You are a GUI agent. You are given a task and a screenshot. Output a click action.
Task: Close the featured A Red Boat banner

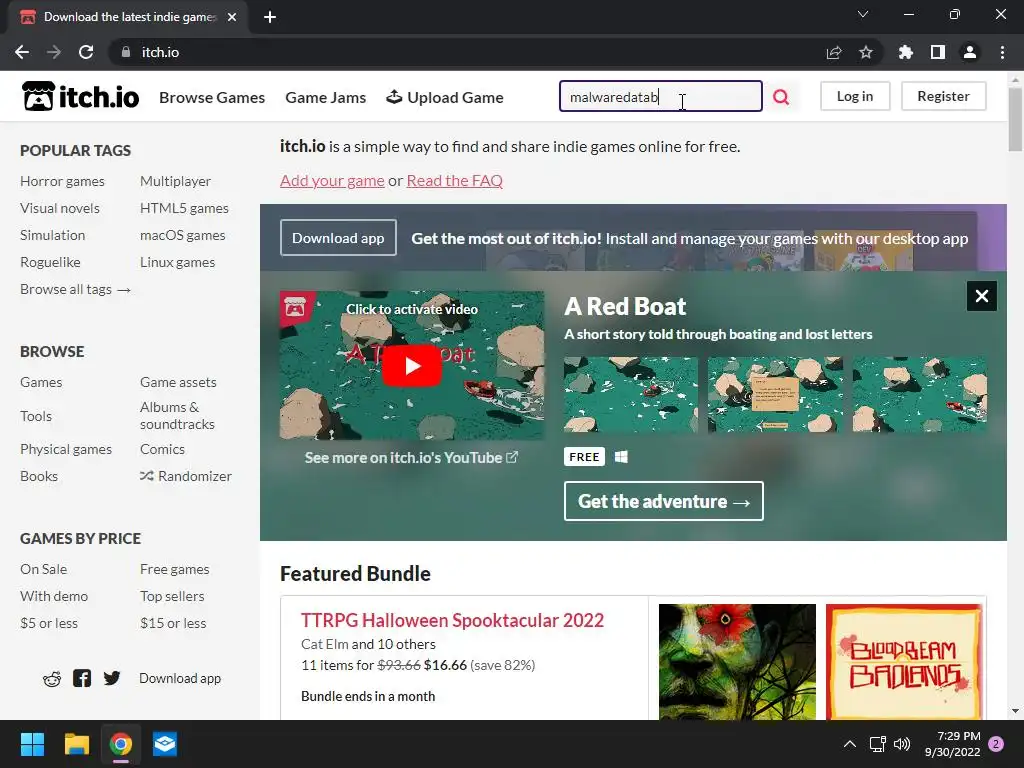(x=982, y=296)
